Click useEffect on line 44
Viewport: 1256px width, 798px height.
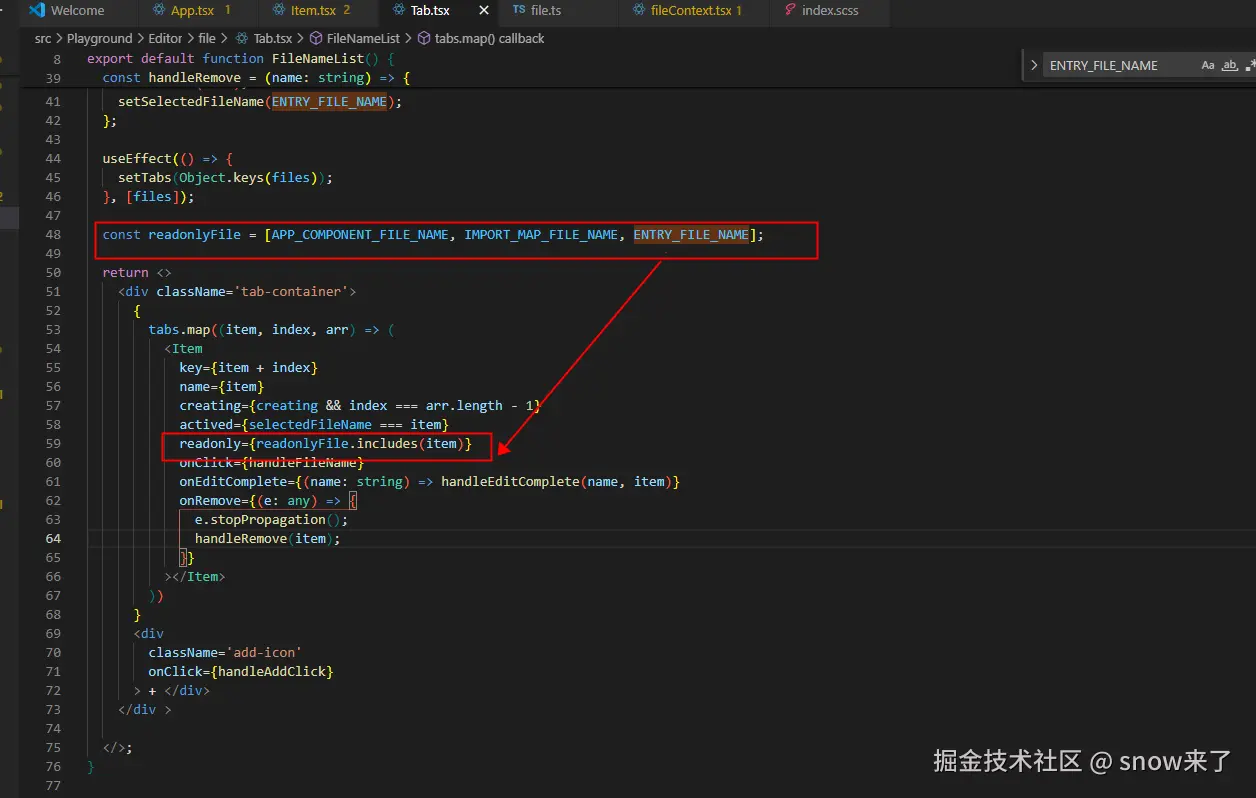point(137,158)
